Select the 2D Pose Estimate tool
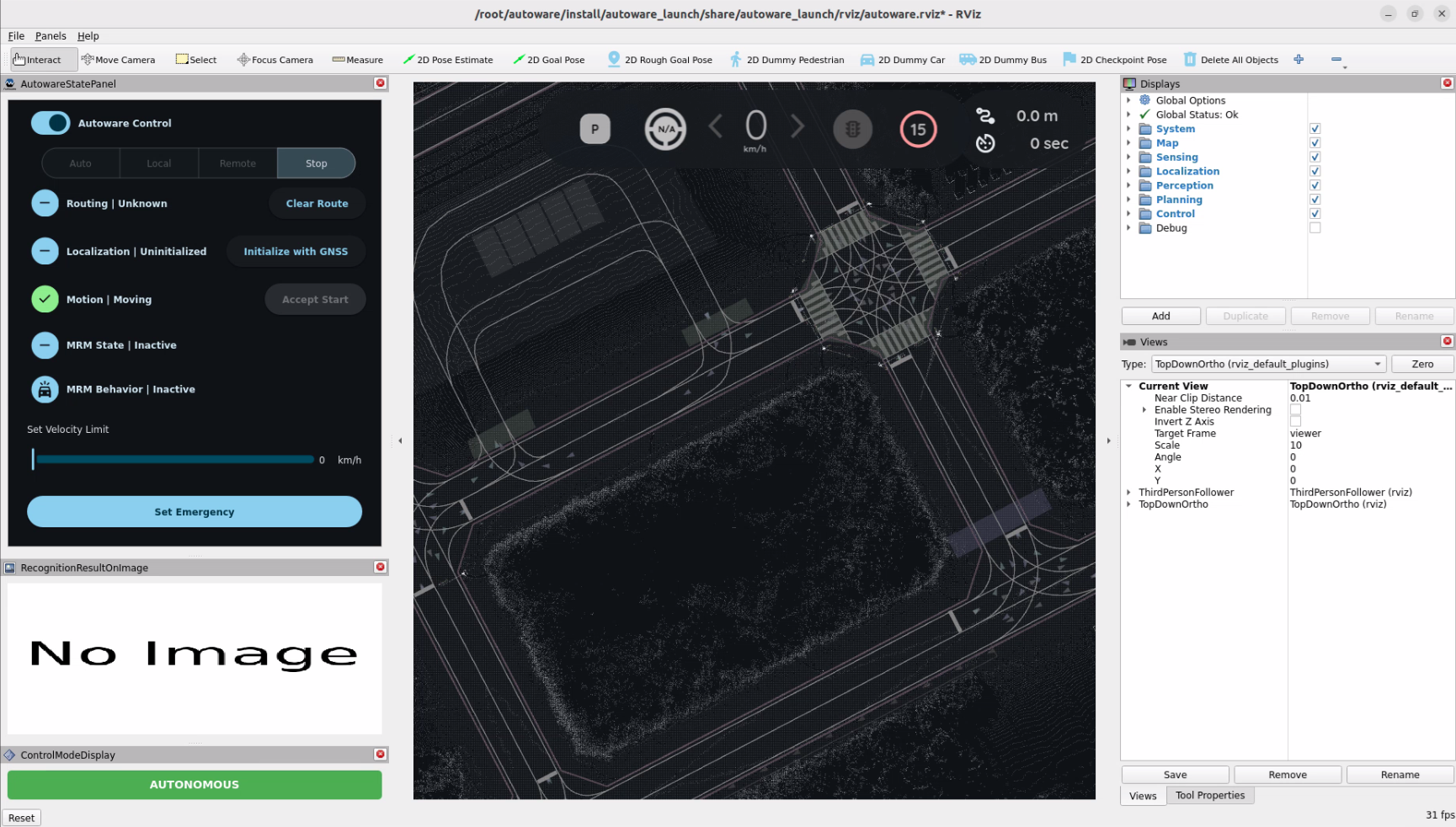The height and width of the screenshot is (827, 1456). tap(447, 60)
